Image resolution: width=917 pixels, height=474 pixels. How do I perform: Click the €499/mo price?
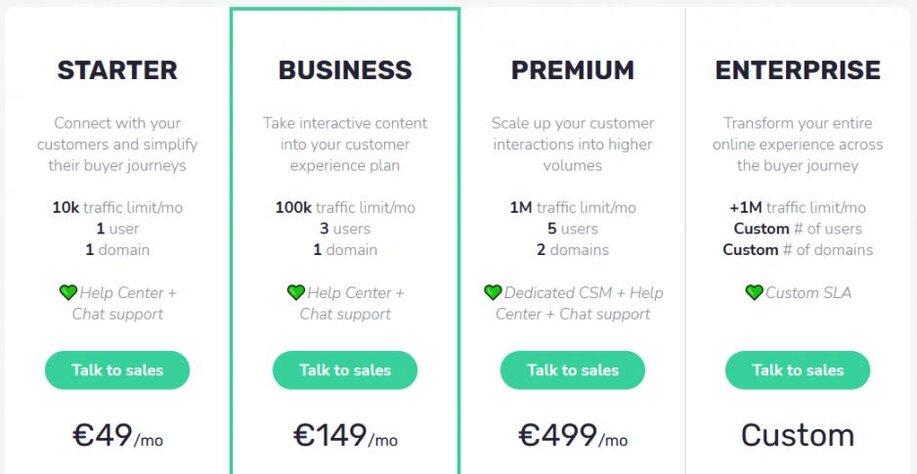coord(572,436)
